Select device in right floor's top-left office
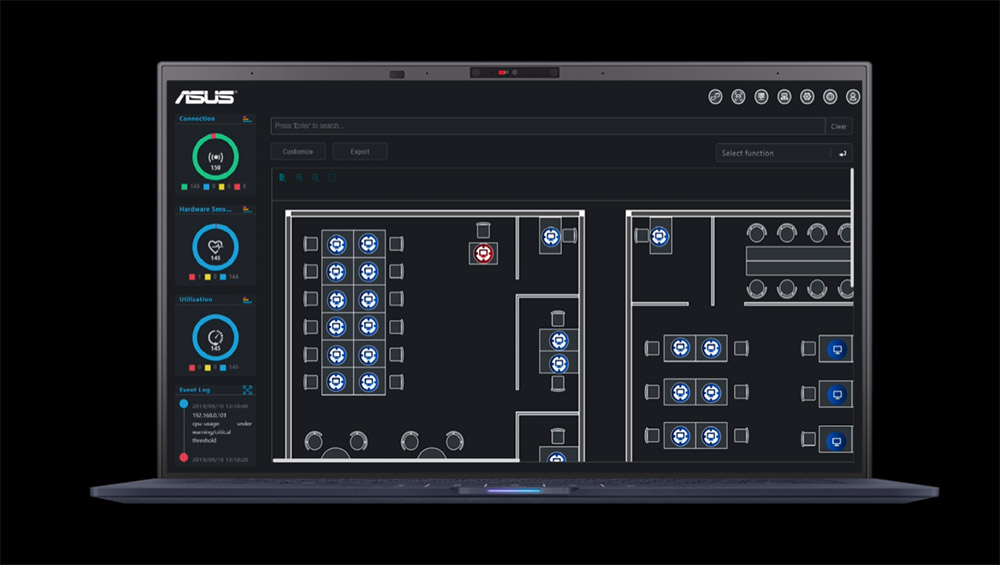Image resolution: width=1000 pixels, height=565 pixels. [659, 237]
